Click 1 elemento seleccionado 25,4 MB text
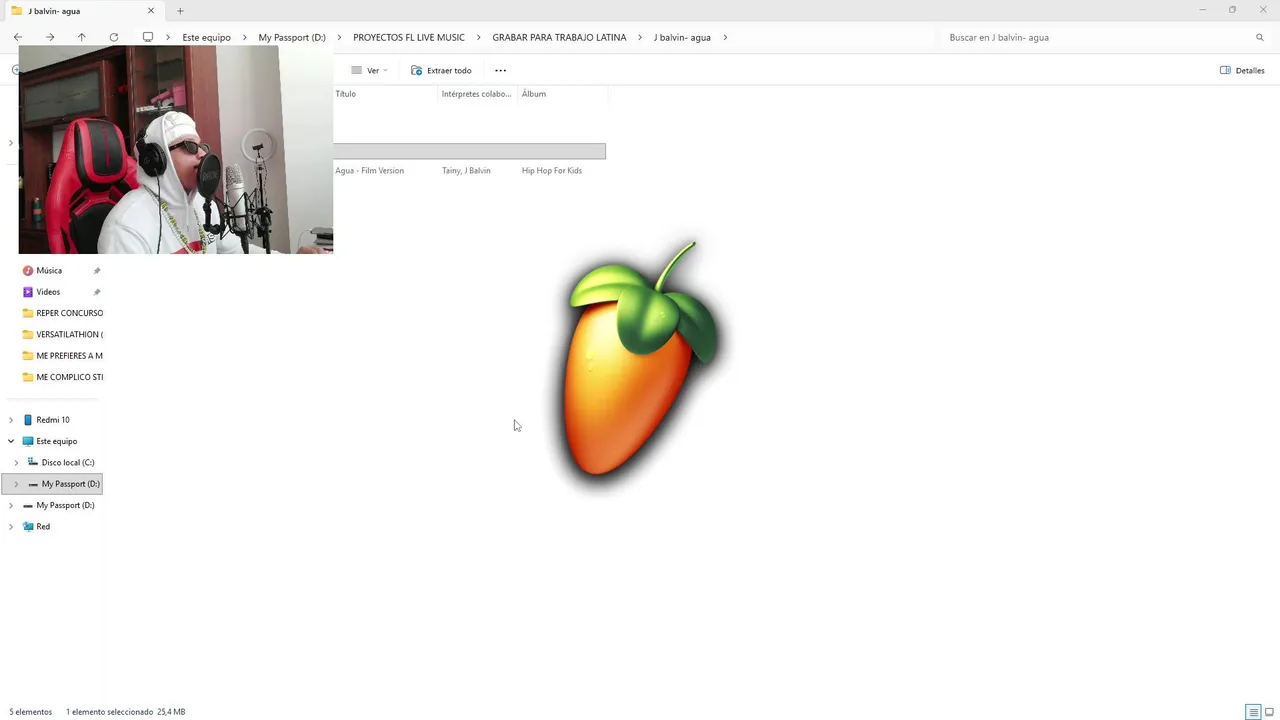Screen dimensions: 1280x720 pos(125,712)
